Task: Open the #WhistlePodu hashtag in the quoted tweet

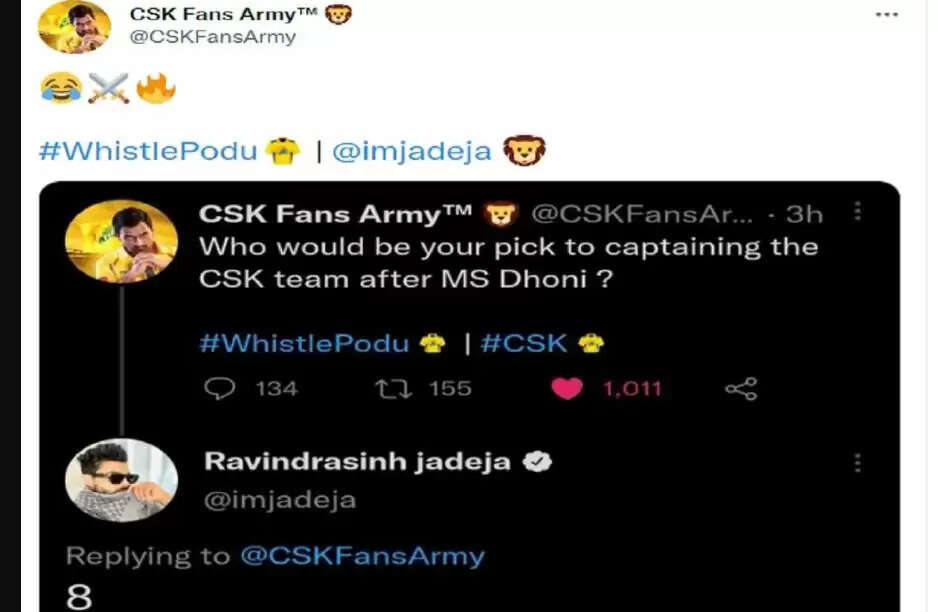Action: click(304, 343)
